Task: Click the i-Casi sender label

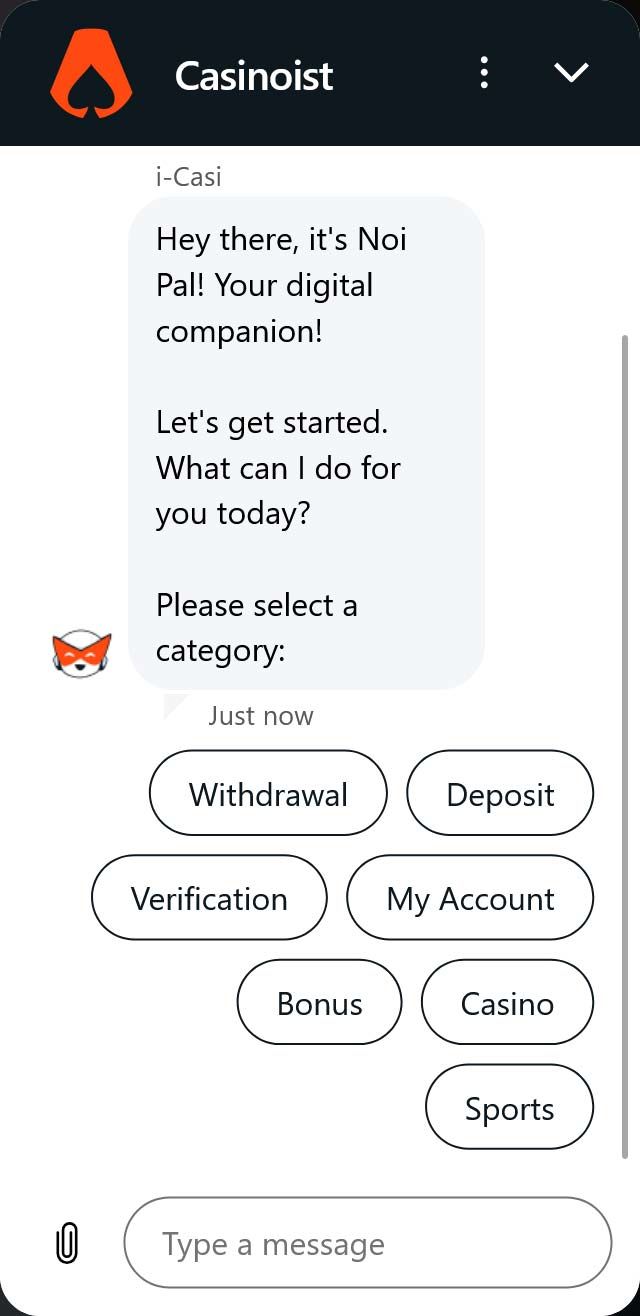Action: (188, 177)
